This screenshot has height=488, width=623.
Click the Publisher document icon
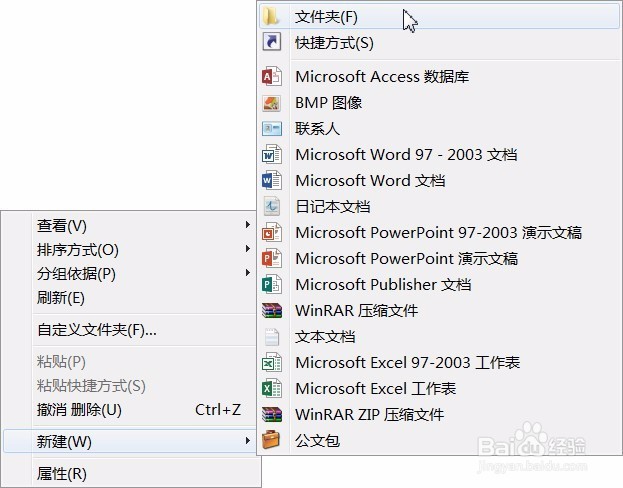coord(272,285)
